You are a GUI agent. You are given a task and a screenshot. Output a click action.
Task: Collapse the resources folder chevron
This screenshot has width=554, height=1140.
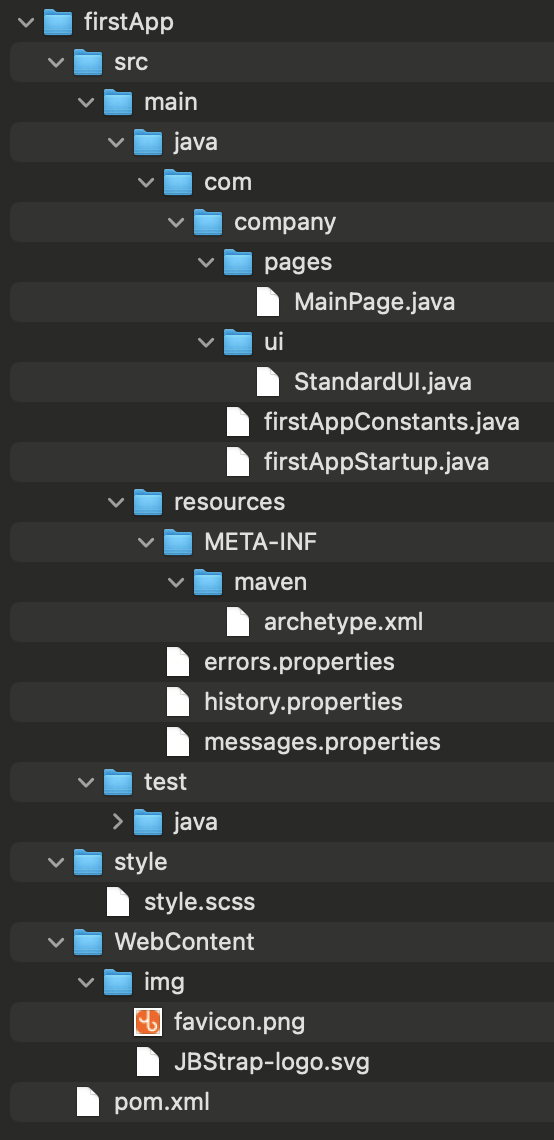[x=116, y=502]
